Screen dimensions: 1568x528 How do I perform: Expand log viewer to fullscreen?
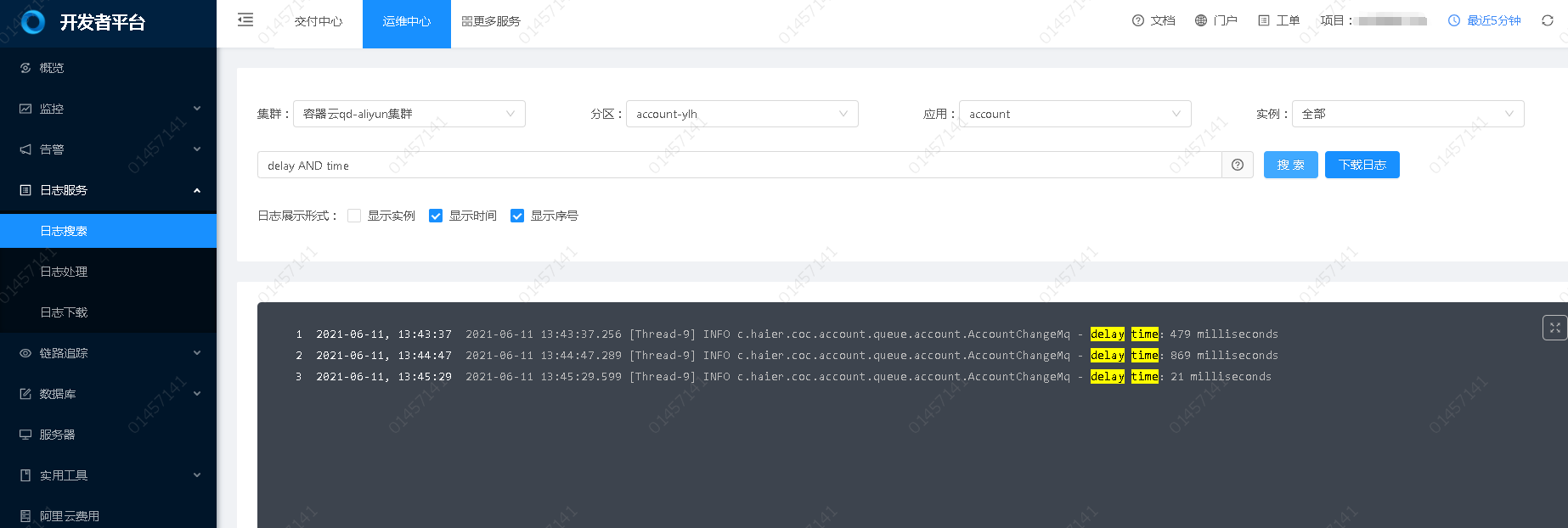(1554, 328)
